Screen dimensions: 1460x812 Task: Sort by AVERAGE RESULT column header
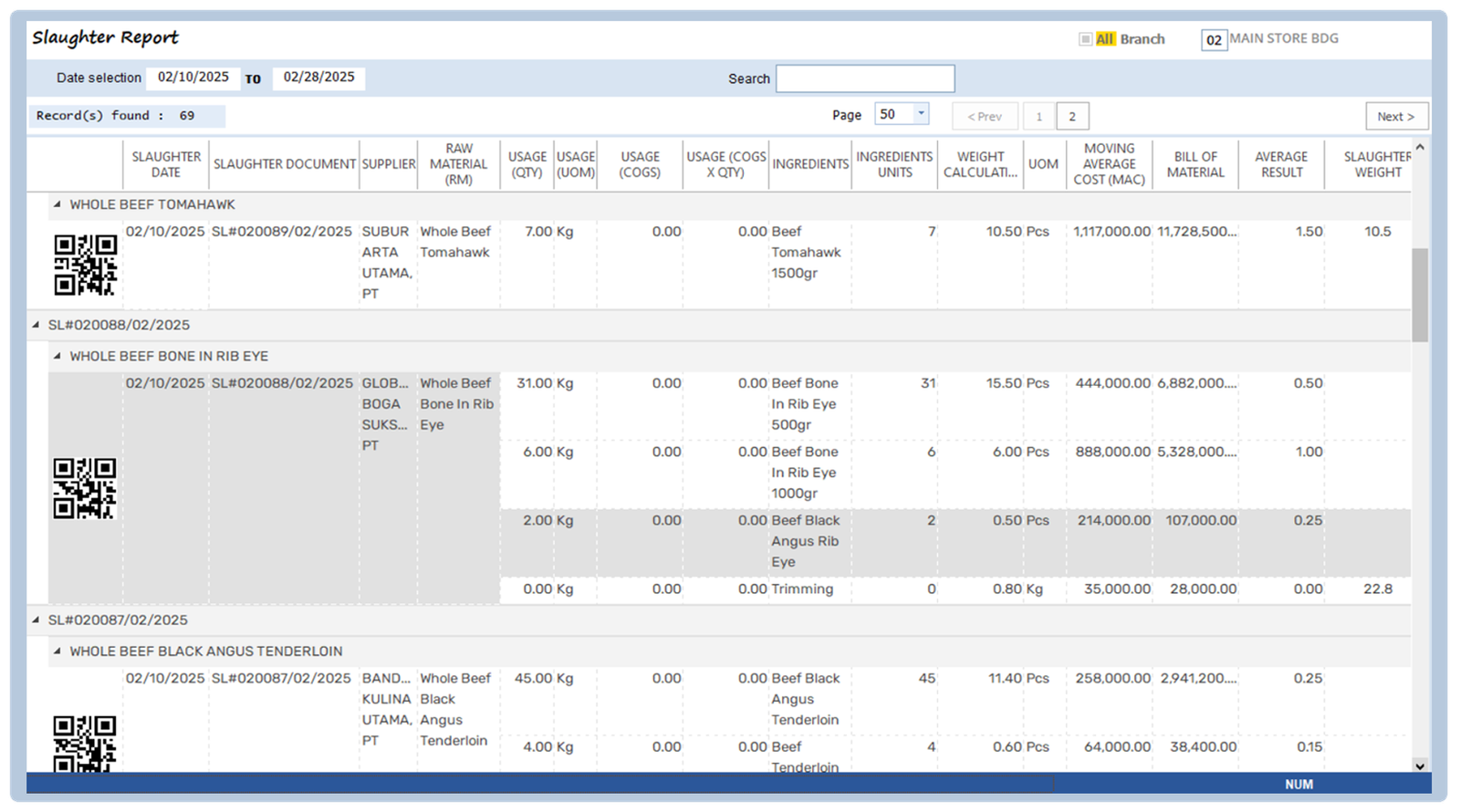pos(1281,164)
